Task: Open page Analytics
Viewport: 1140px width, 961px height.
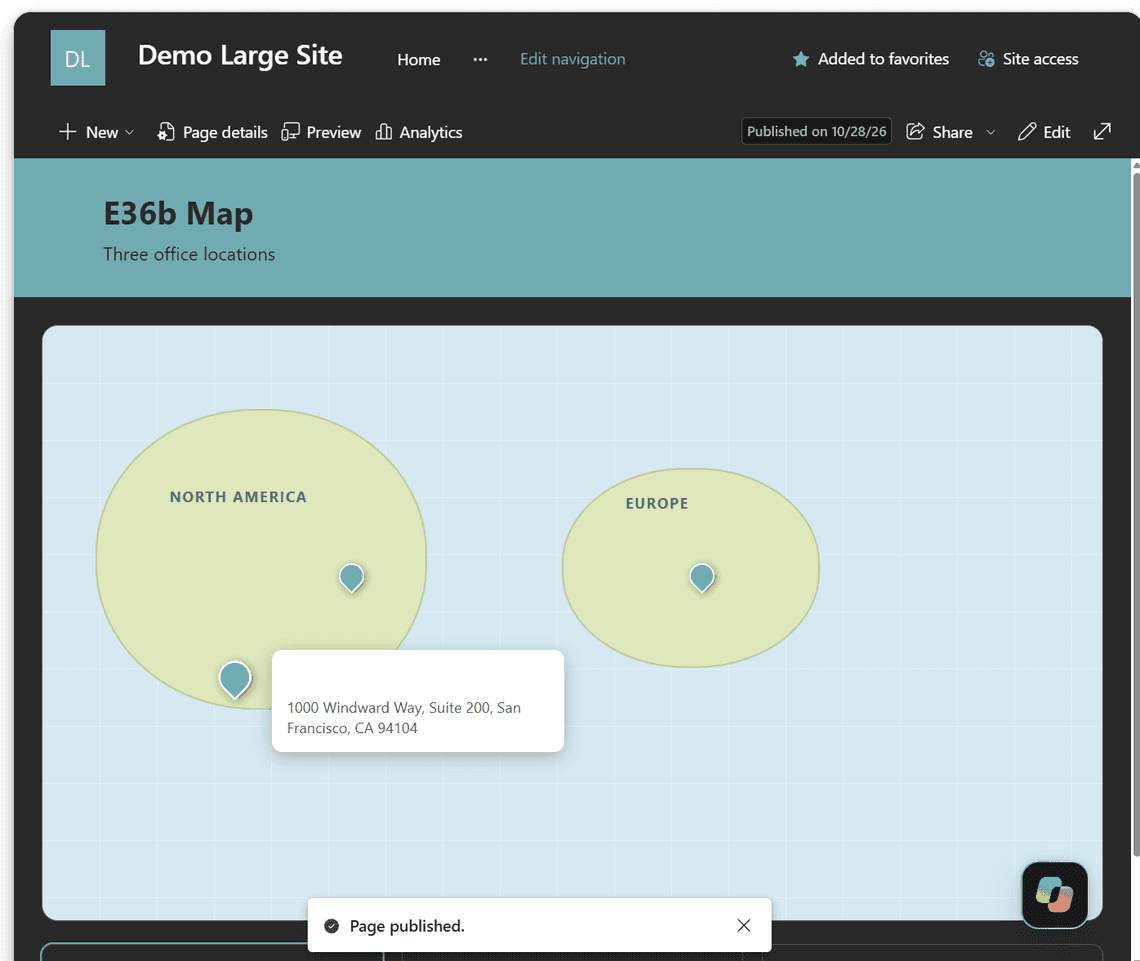Action: [x=419, y=132]
